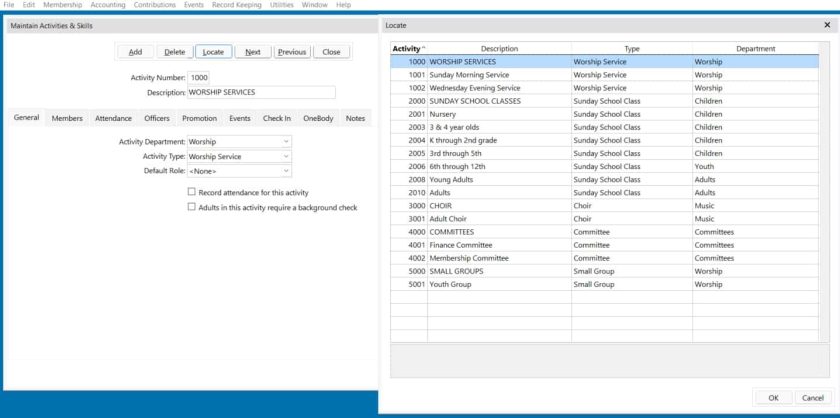Click the Locate button

pos(213,52)
